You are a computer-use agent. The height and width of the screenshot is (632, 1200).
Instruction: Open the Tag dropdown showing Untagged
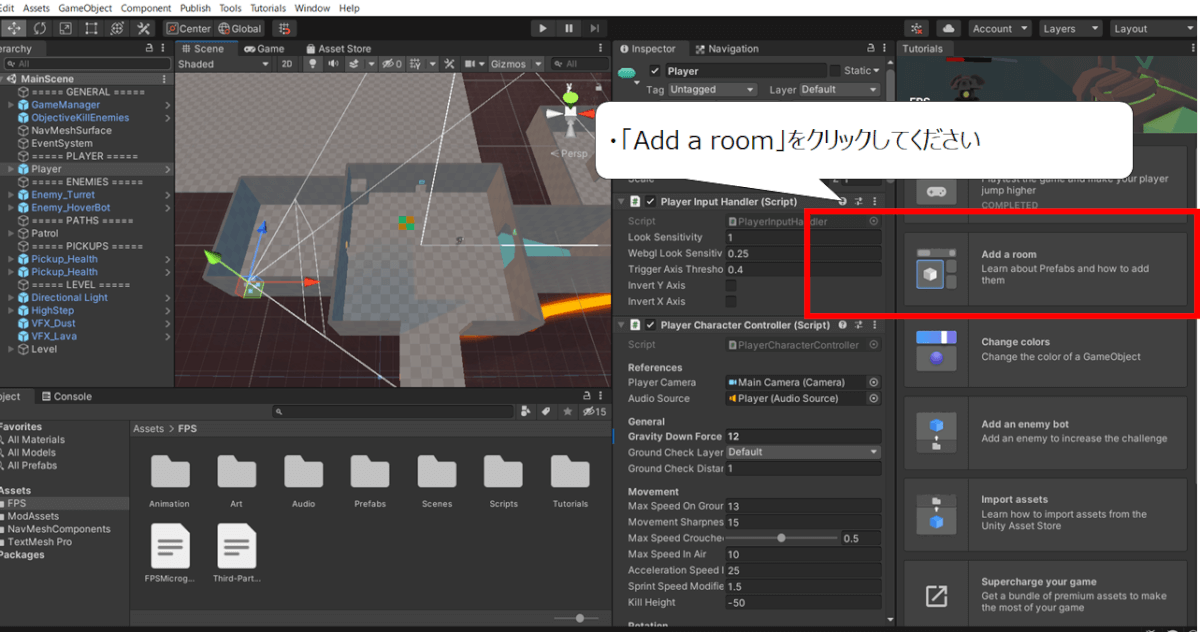click(712, 89)
